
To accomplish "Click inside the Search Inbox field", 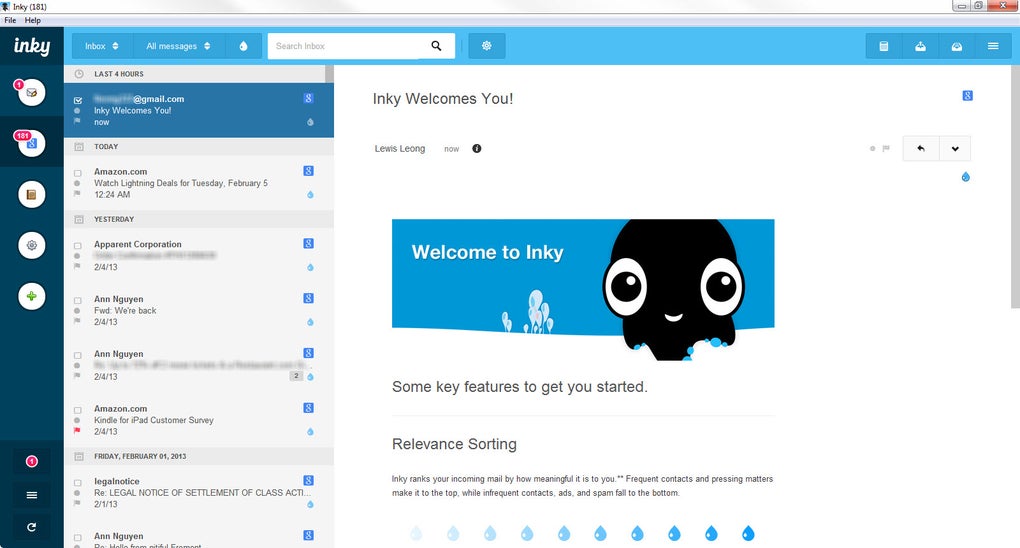I will pos(348,46).
